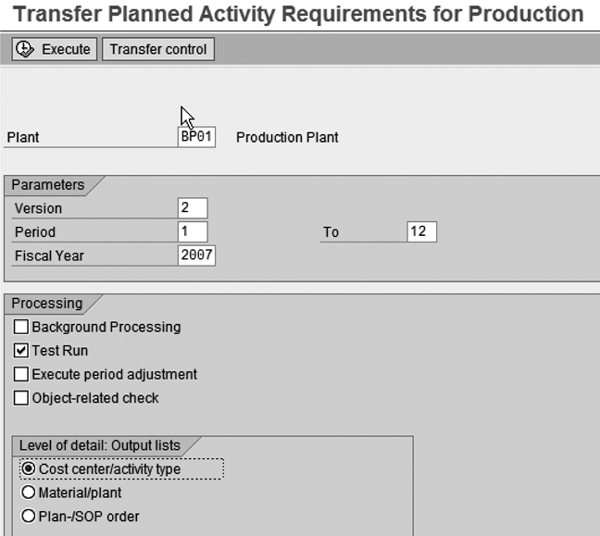Viewport: 600px width, 536px height.
Task: Click the Level of detail: Output lists header
Action: (x=108, y=445)
